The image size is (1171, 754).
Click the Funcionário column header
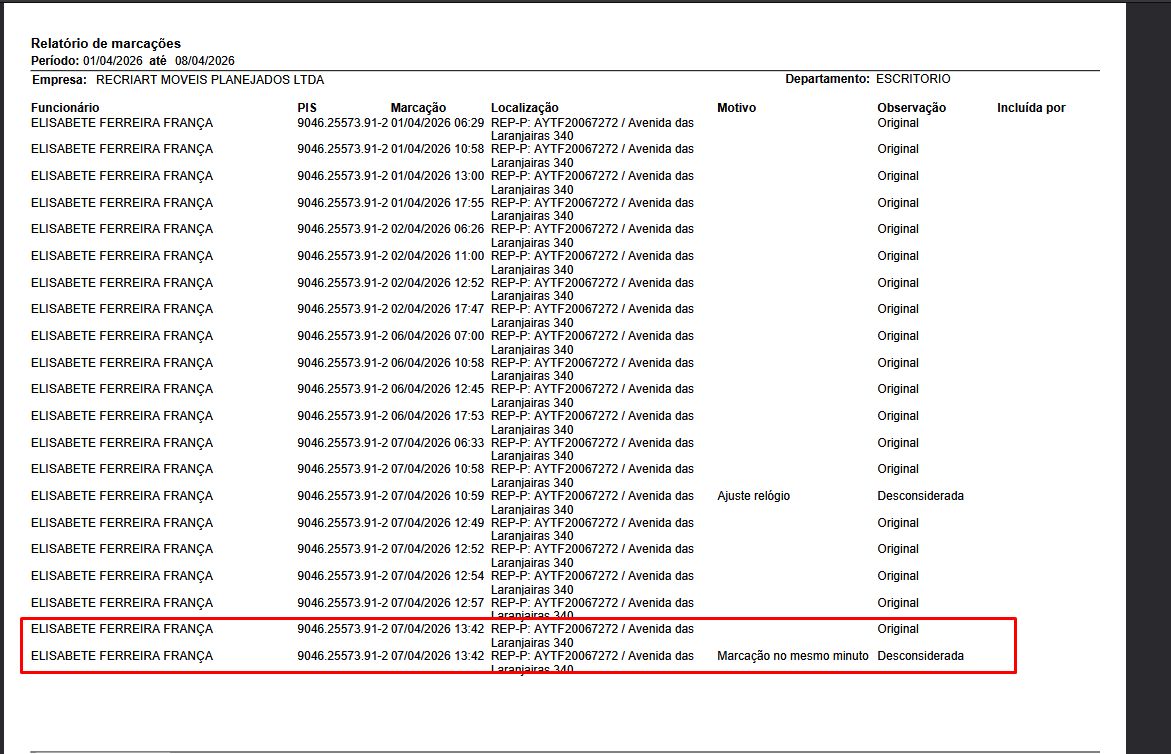coord(65,108)
